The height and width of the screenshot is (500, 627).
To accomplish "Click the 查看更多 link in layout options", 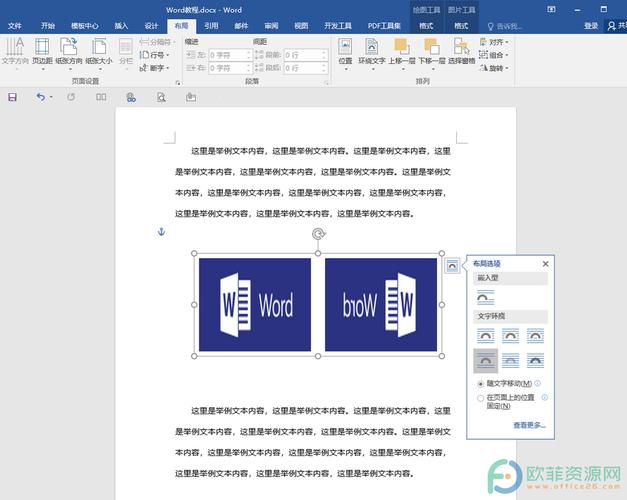I will [529, 425].
